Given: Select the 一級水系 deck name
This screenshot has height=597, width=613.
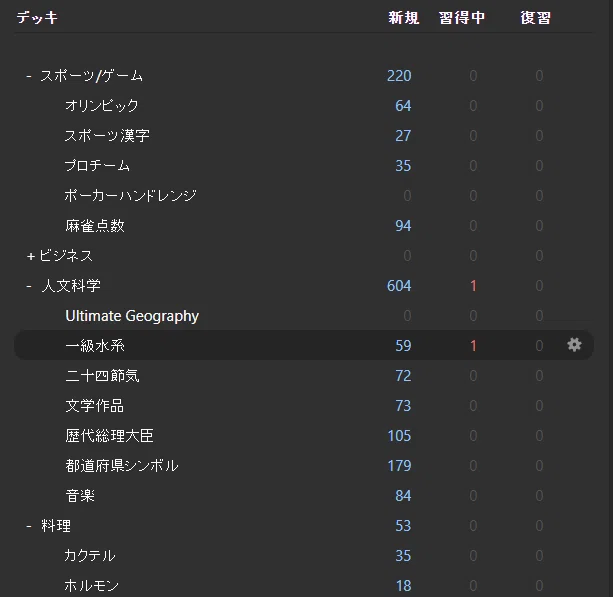Looking at the screenshot, I should pos(95,346).
